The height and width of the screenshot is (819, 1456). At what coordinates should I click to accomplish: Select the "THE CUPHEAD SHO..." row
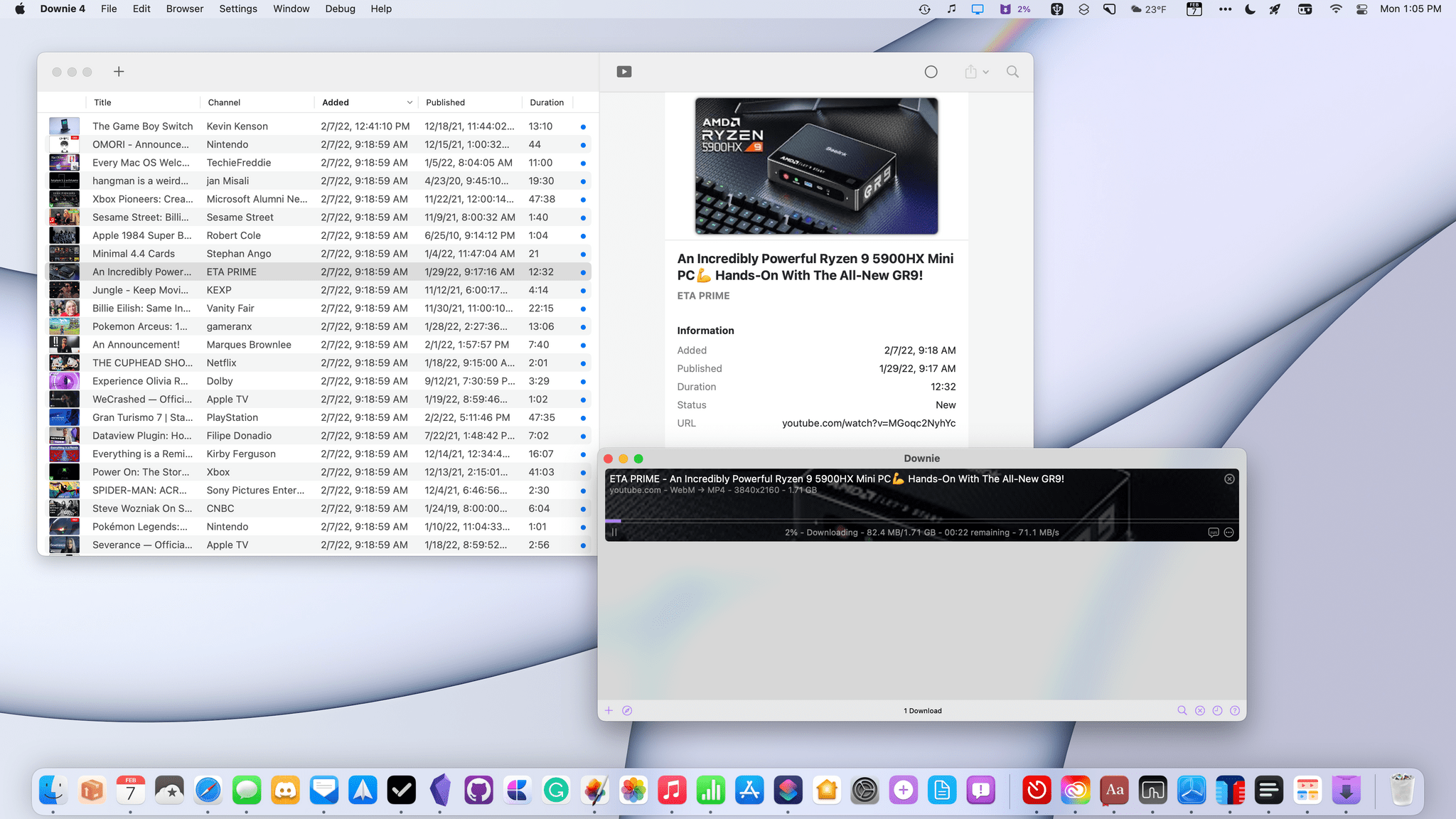tap(318, 363)
